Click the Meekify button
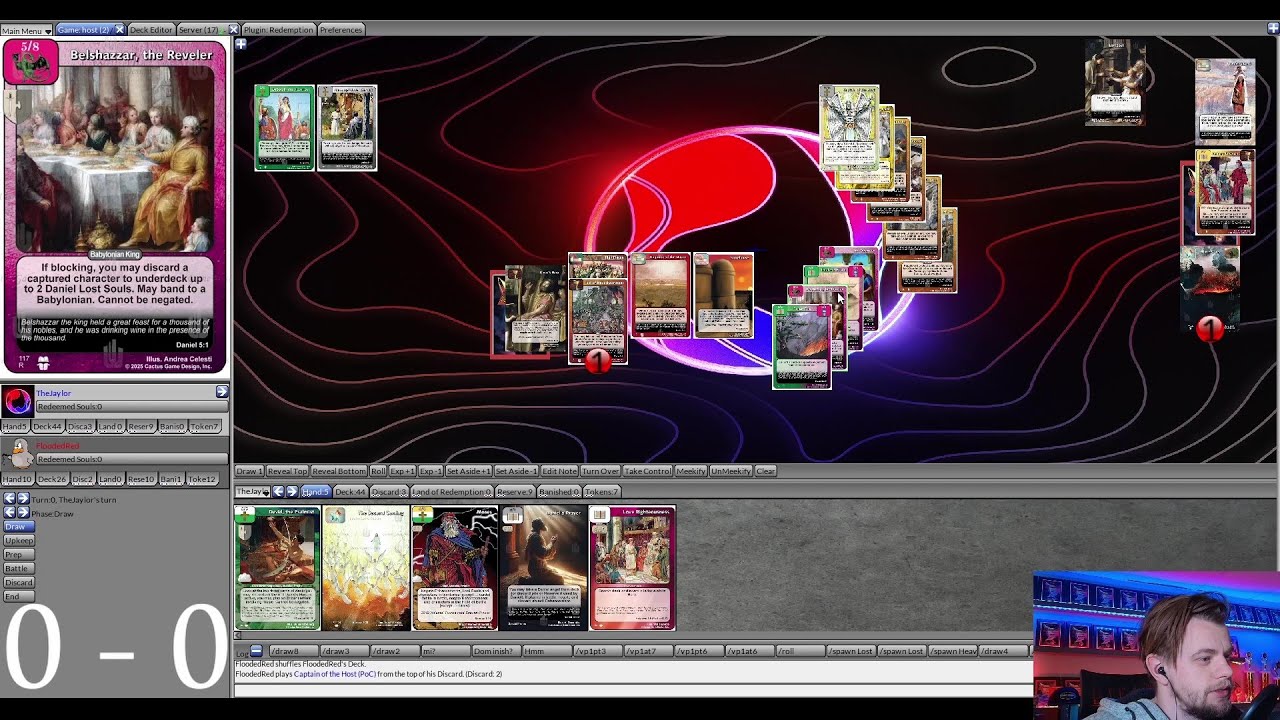Image resolution: width=1280 pixels, height=720 pixels. tap(691, 471)
